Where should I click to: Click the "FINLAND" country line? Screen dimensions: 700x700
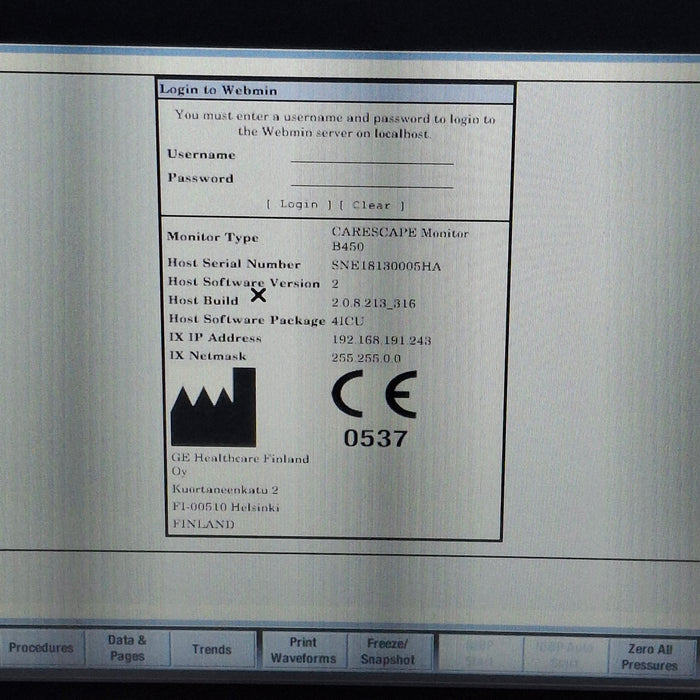click(204, 524)
